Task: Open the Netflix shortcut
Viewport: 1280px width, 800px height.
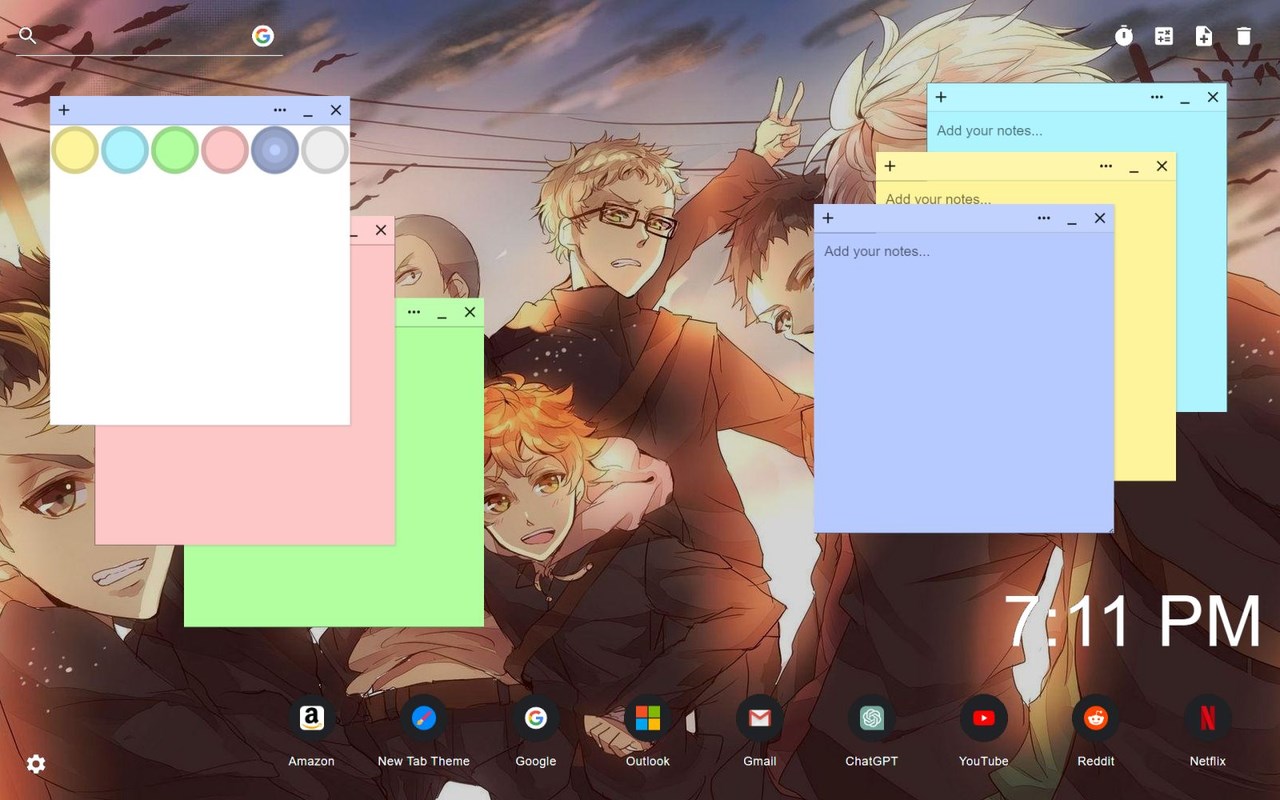Action: point(1208,718)
